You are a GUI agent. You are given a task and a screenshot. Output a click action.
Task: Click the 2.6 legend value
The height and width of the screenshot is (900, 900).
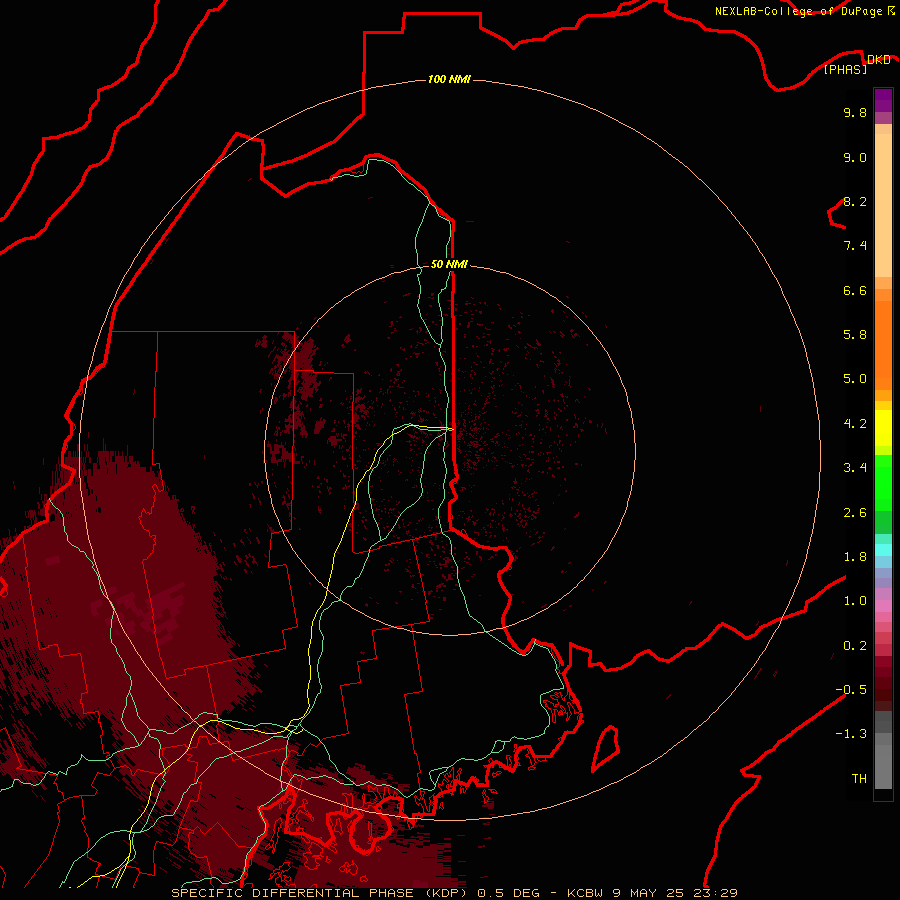point(855,513)
